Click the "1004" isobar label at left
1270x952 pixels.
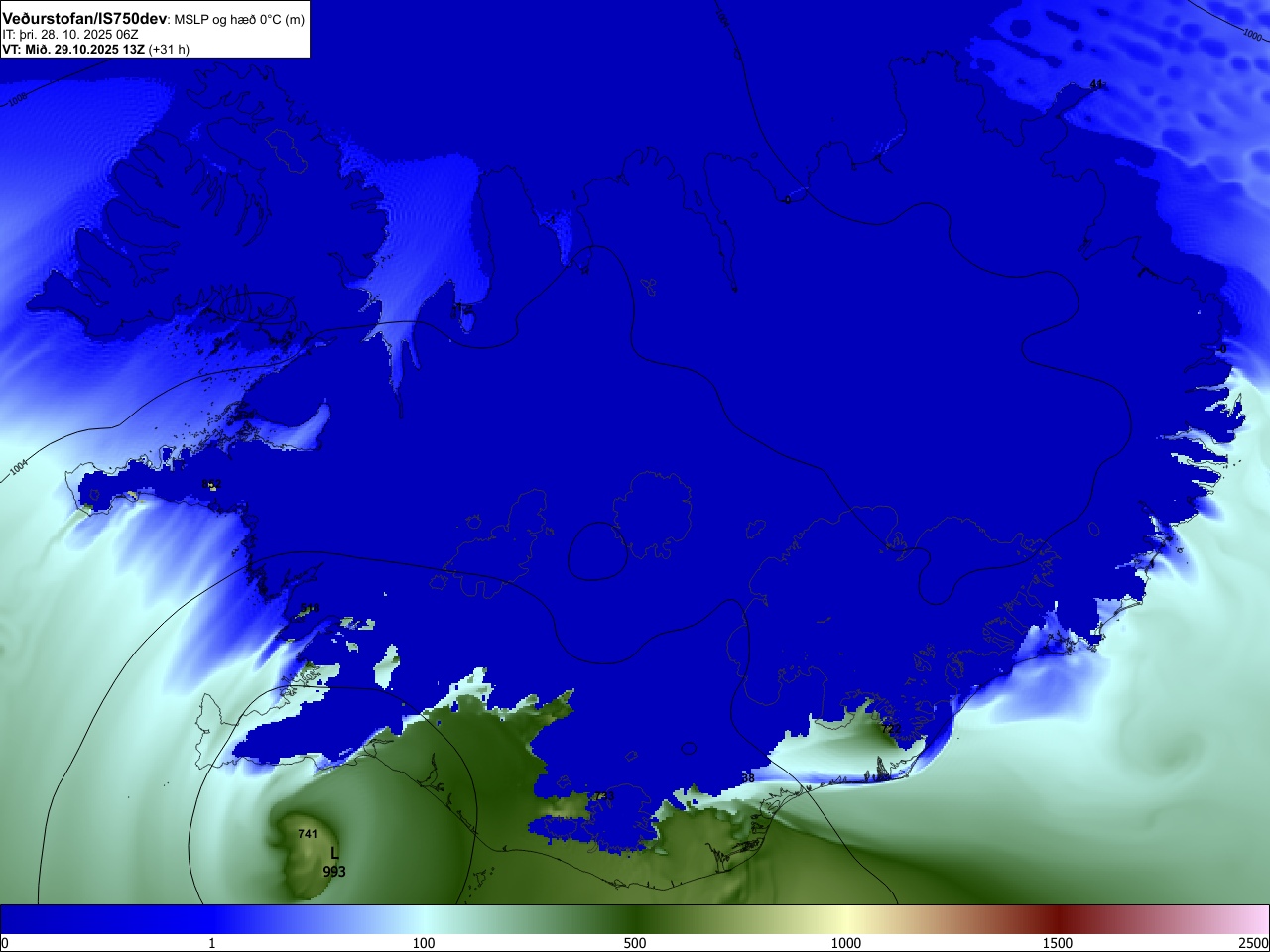click(x=19, y=469)
